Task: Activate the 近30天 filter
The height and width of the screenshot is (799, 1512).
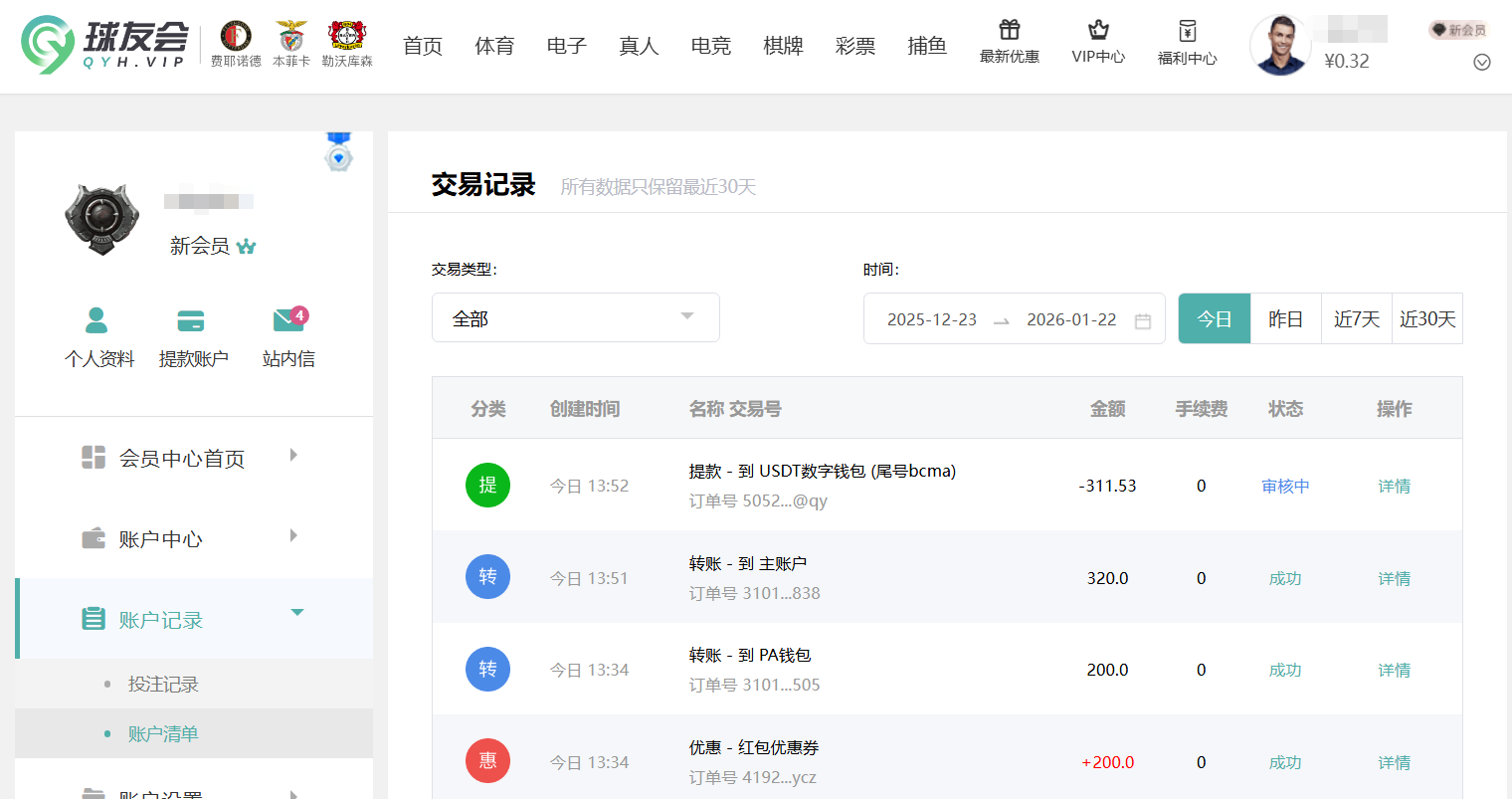Action: tap(1426, 317)
